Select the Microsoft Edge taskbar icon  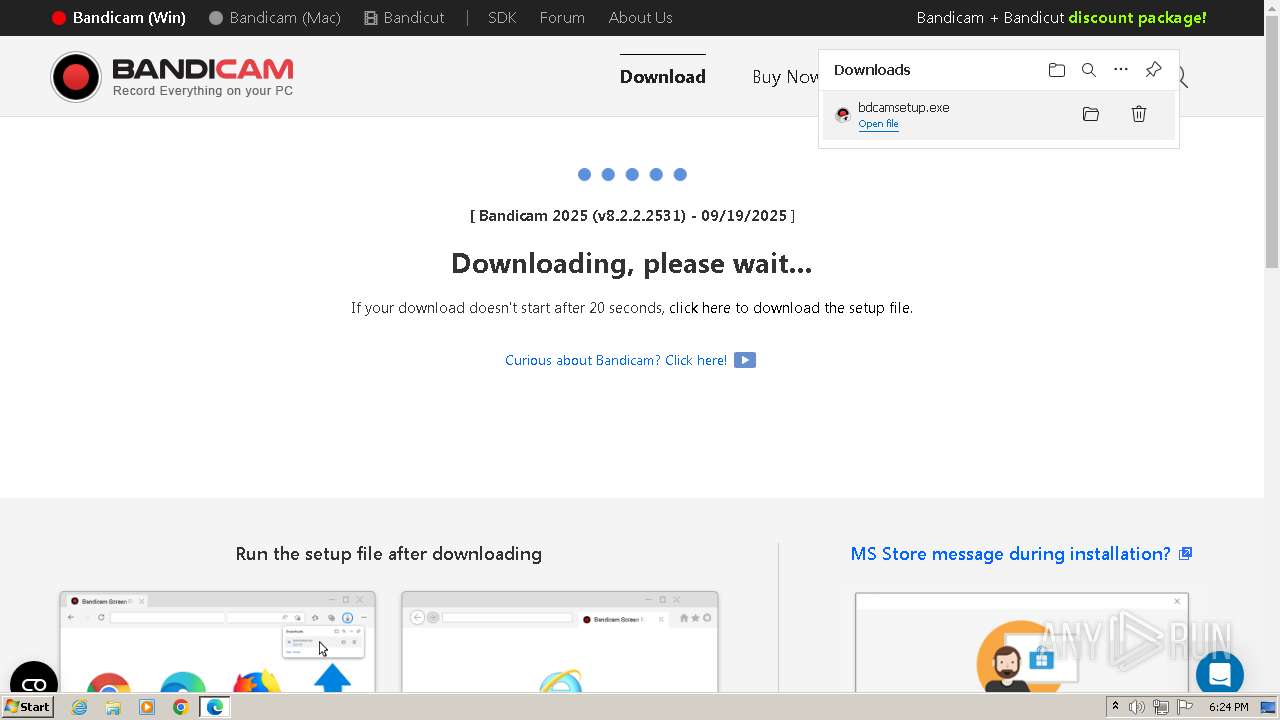[x=214, y=707]
